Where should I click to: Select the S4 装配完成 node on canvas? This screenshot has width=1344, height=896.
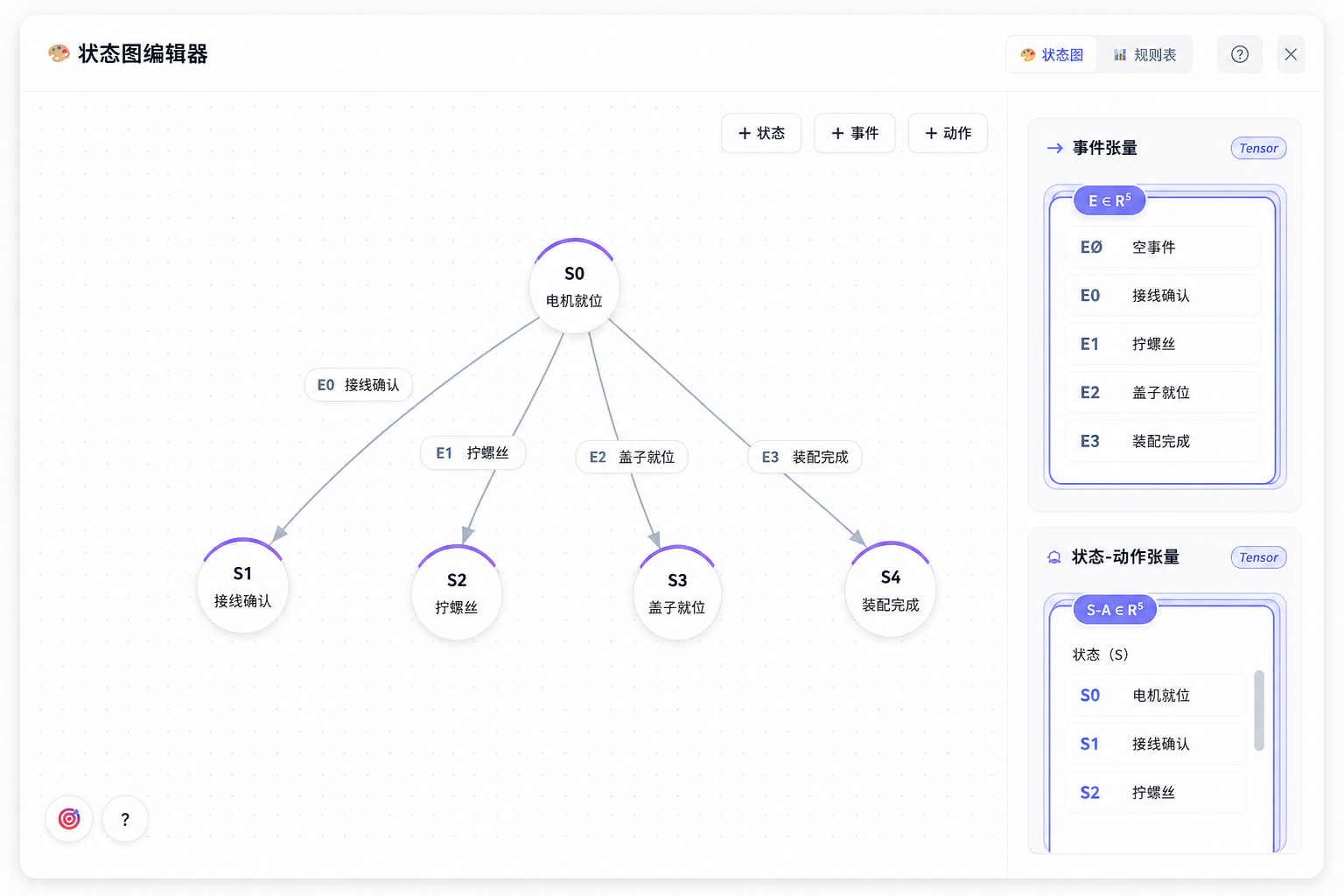coord(890,590)
